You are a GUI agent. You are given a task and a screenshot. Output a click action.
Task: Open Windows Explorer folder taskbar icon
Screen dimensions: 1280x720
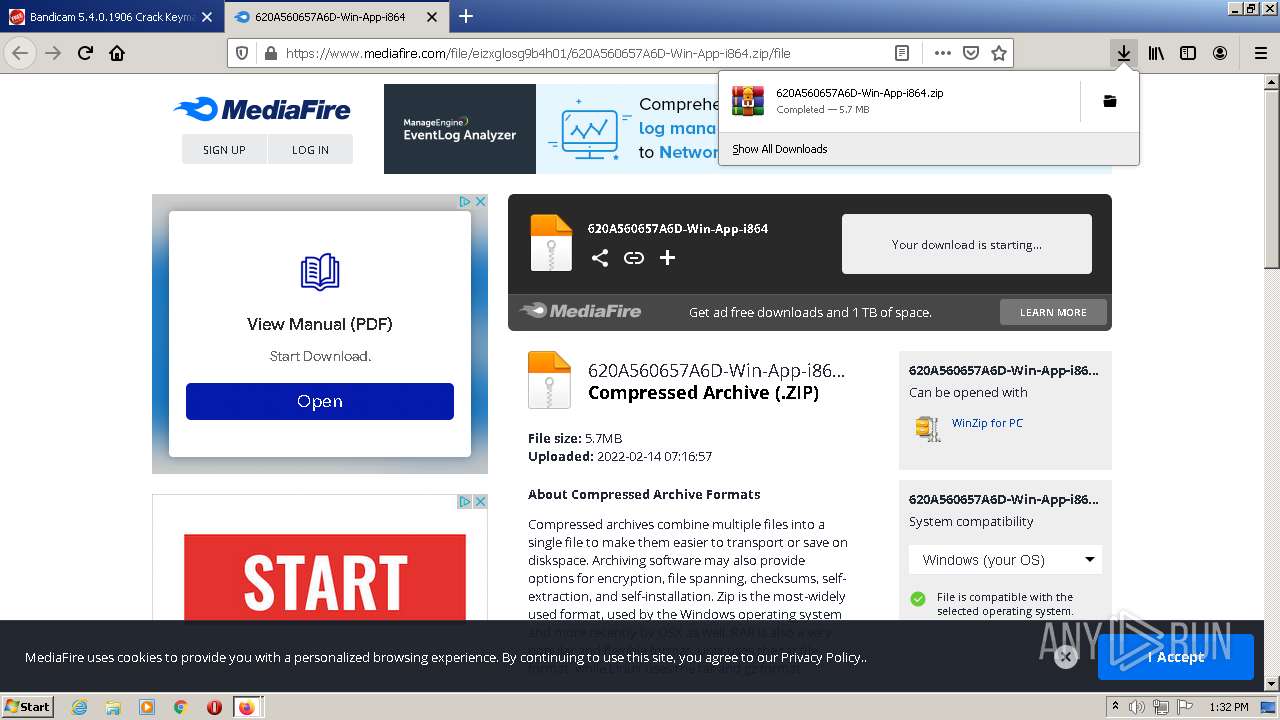pos(113,707)
